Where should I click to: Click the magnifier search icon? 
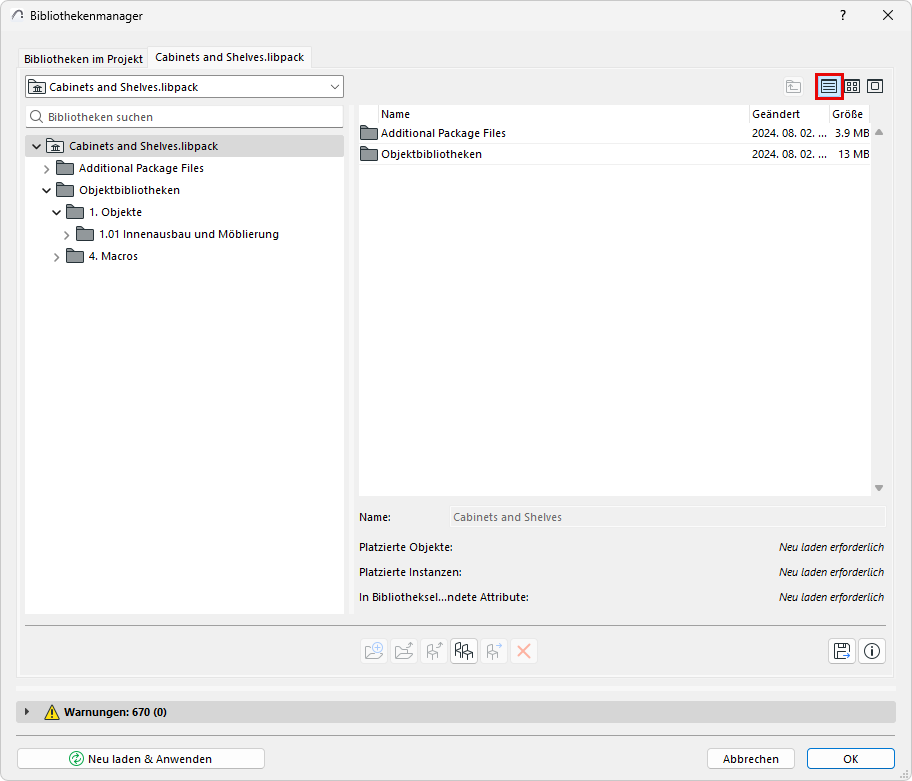point(36,117)
